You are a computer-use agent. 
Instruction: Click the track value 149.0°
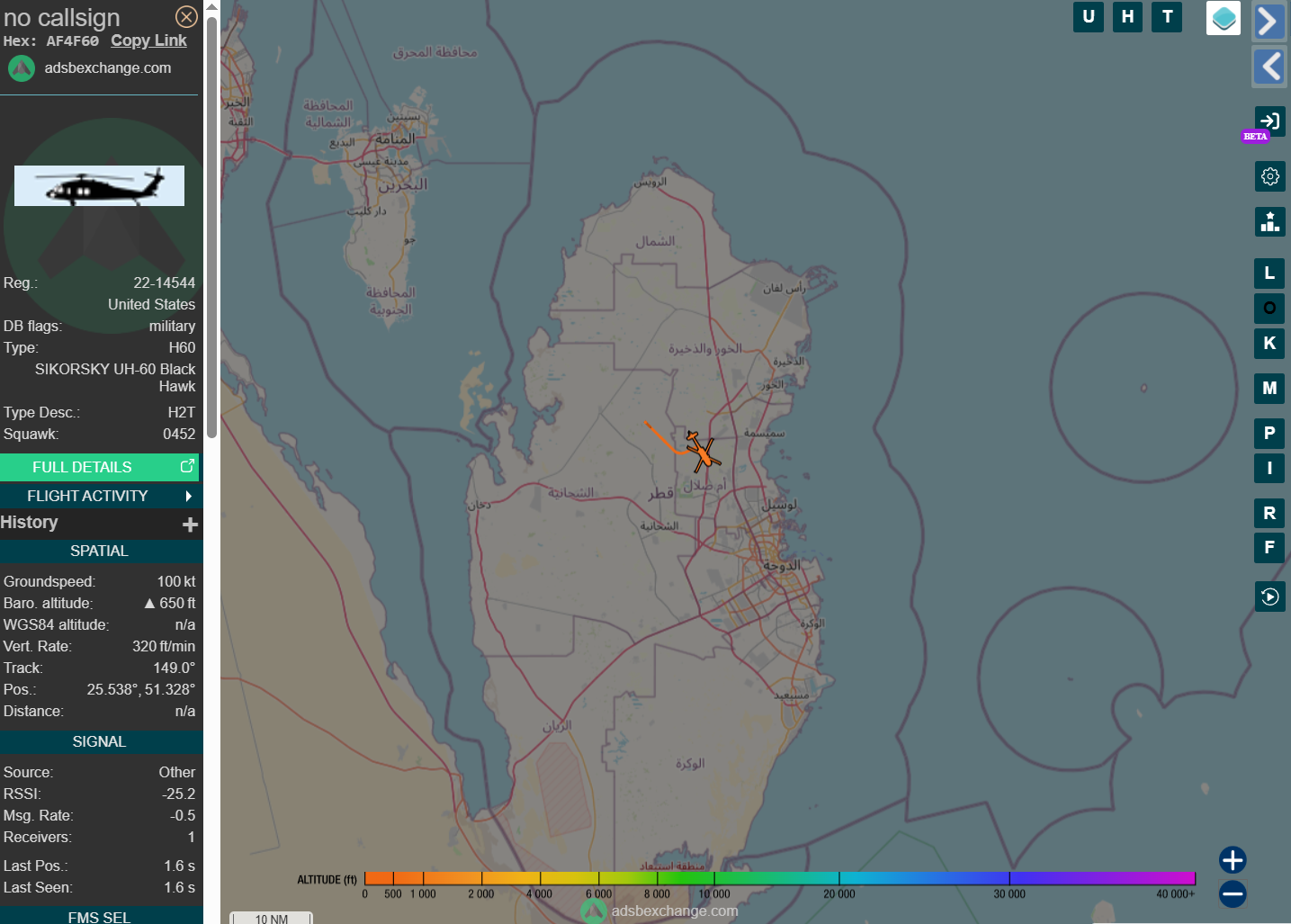point(174,668)
